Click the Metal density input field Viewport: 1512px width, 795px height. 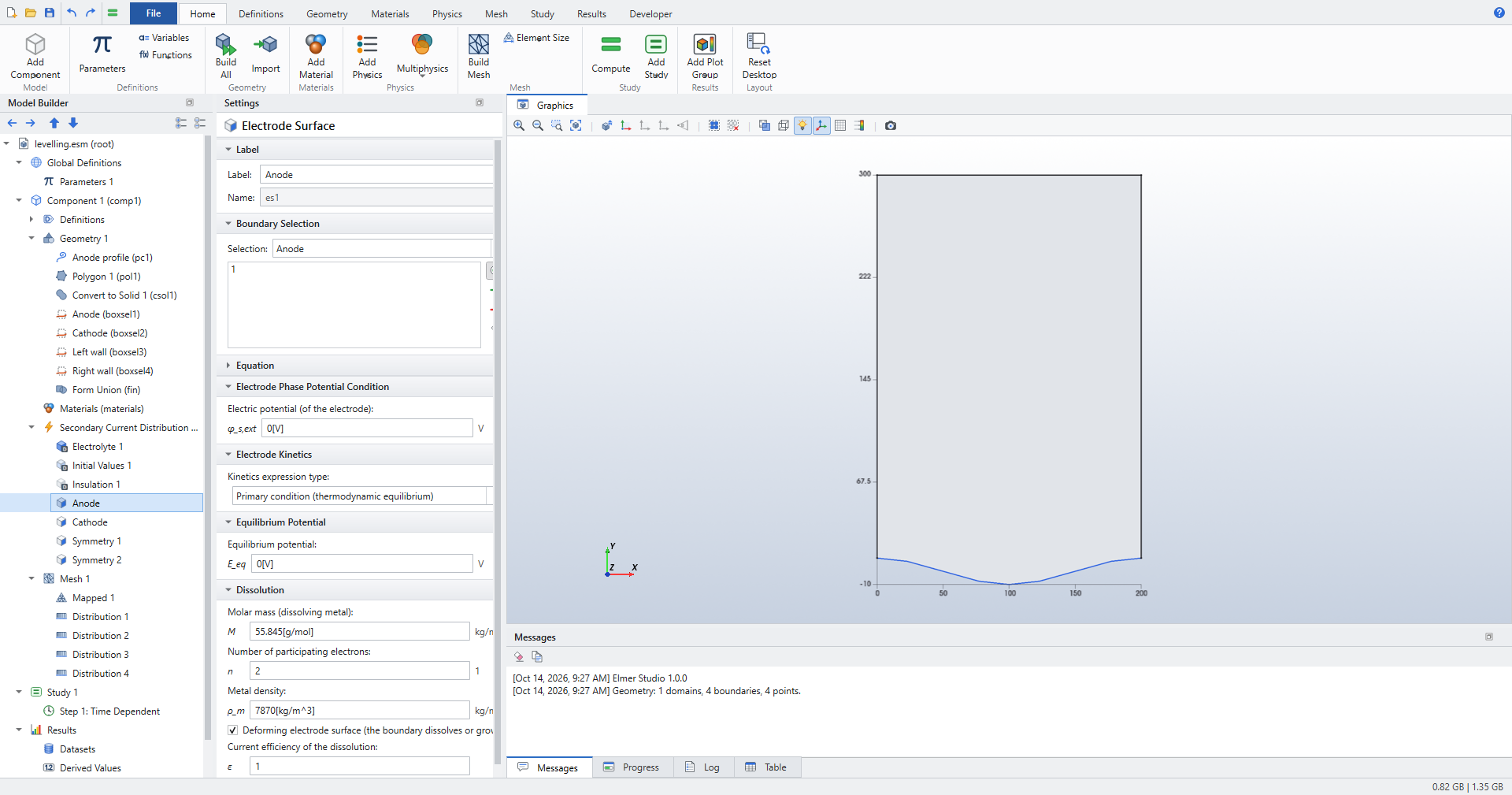tap(360, 711)
